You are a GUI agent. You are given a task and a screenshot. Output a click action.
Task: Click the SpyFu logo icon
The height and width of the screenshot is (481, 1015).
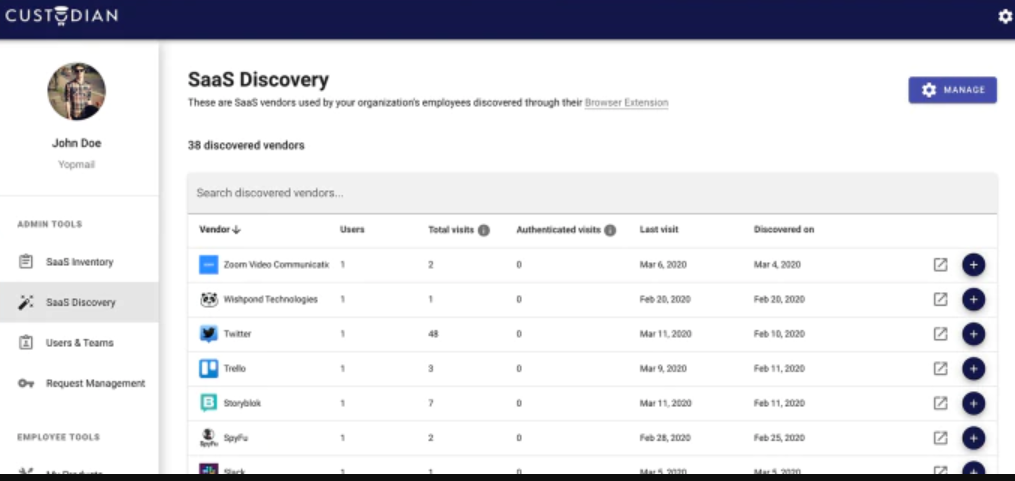click(x=208, y=438)
